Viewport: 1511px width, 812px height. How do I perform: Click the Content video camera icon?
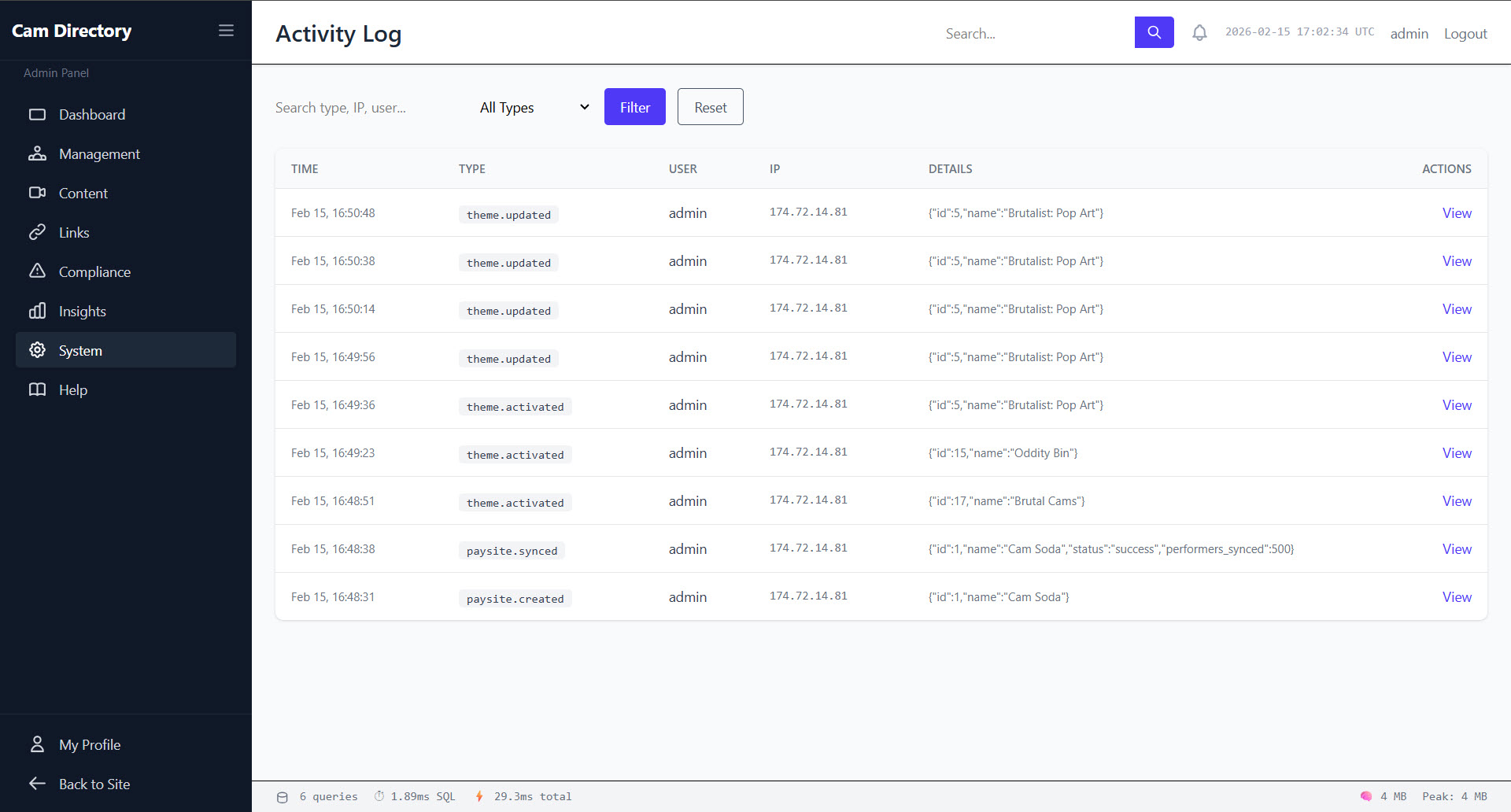(37, 193)
